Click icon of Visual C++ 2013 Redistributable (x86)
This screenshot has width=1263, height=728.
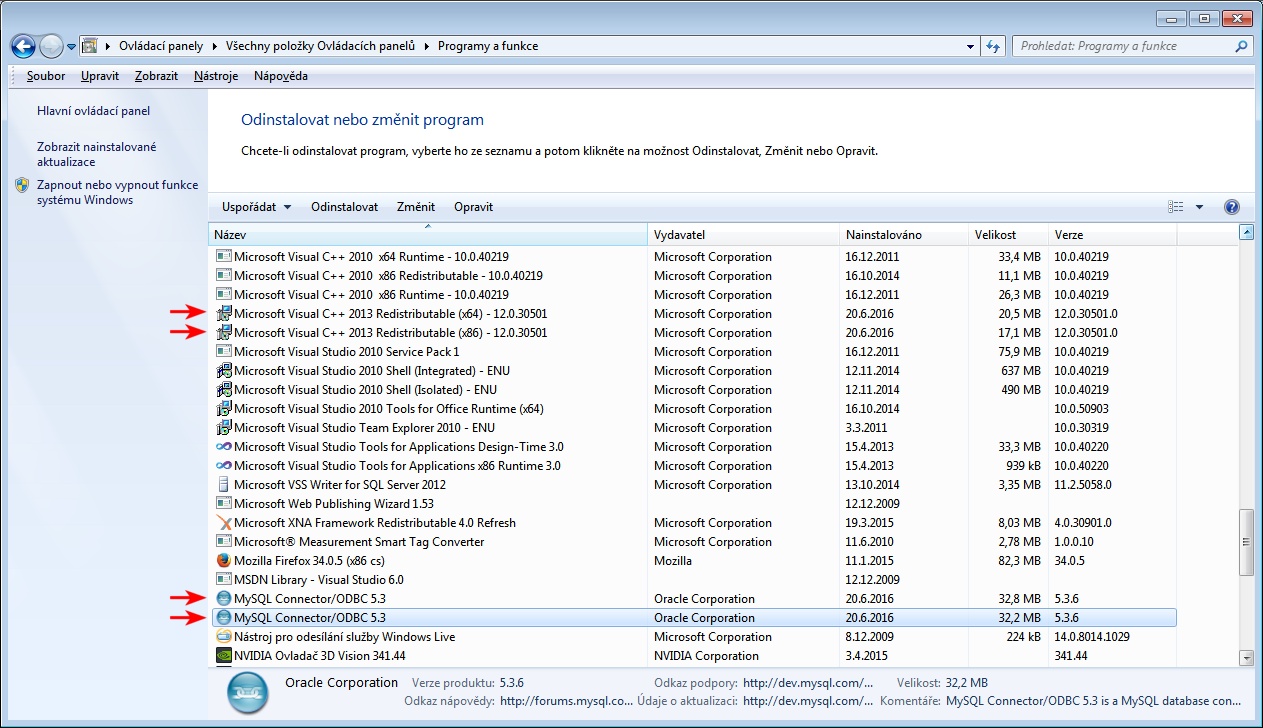(224, 333)
